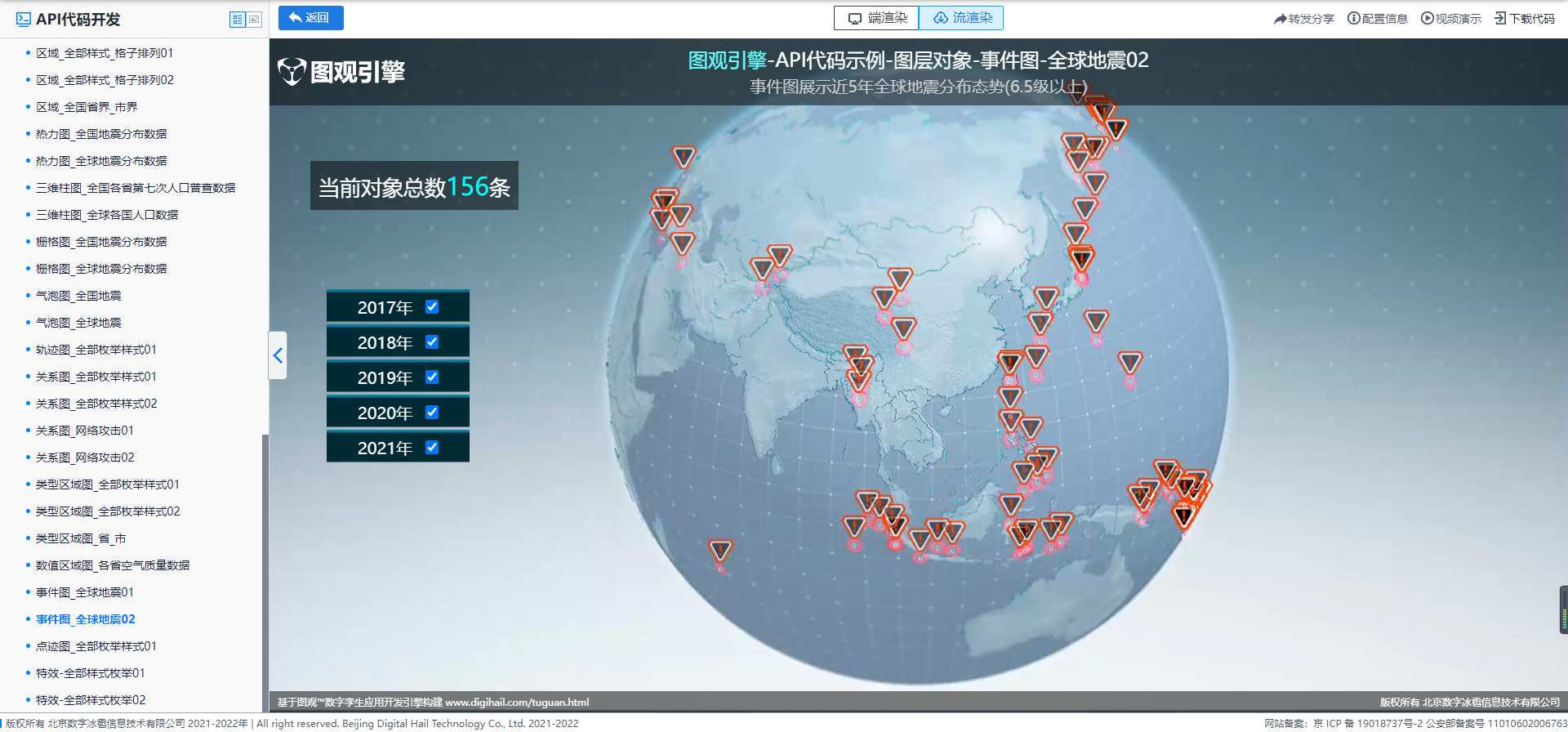The image size is (1568, 732).
Task: Uncheck the 2021年 checkbox
Action: point(433,448)
